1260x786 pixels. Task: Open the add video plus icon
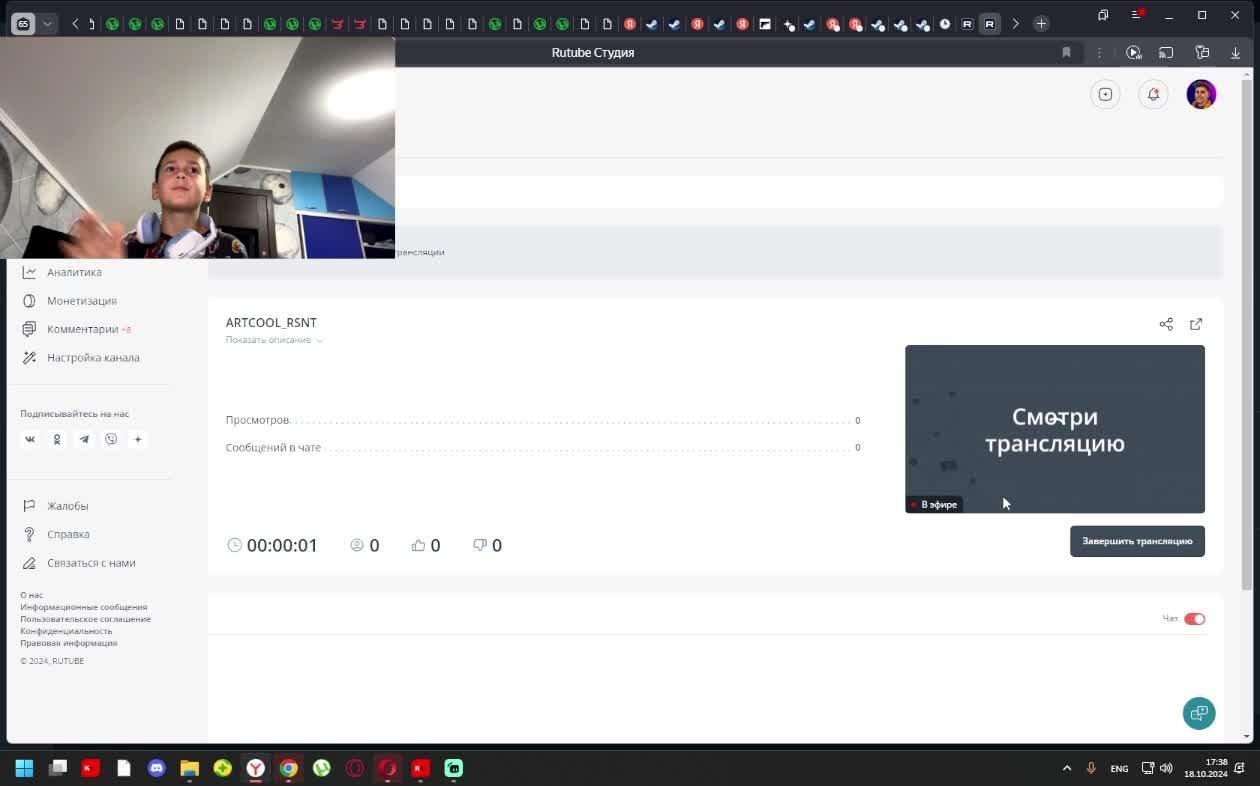1105,94
